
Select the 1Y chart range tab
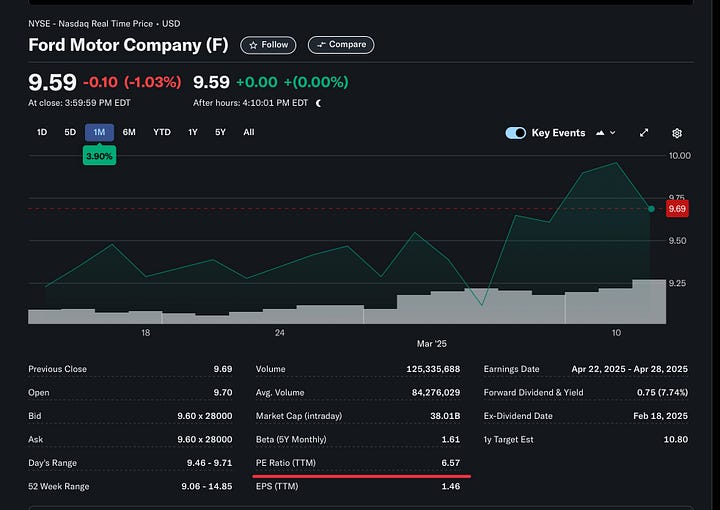click(x=193, y=132)
